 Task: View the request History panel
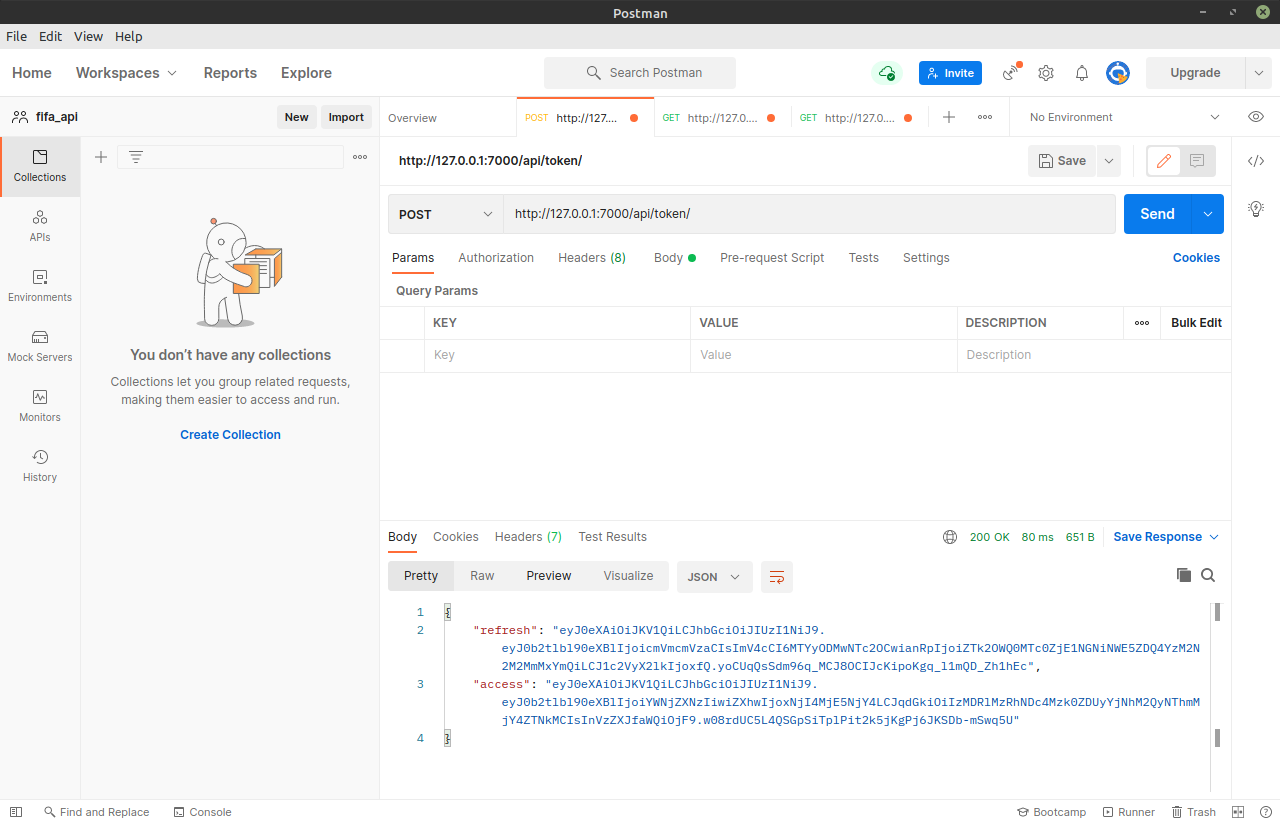tap(39, 466)
